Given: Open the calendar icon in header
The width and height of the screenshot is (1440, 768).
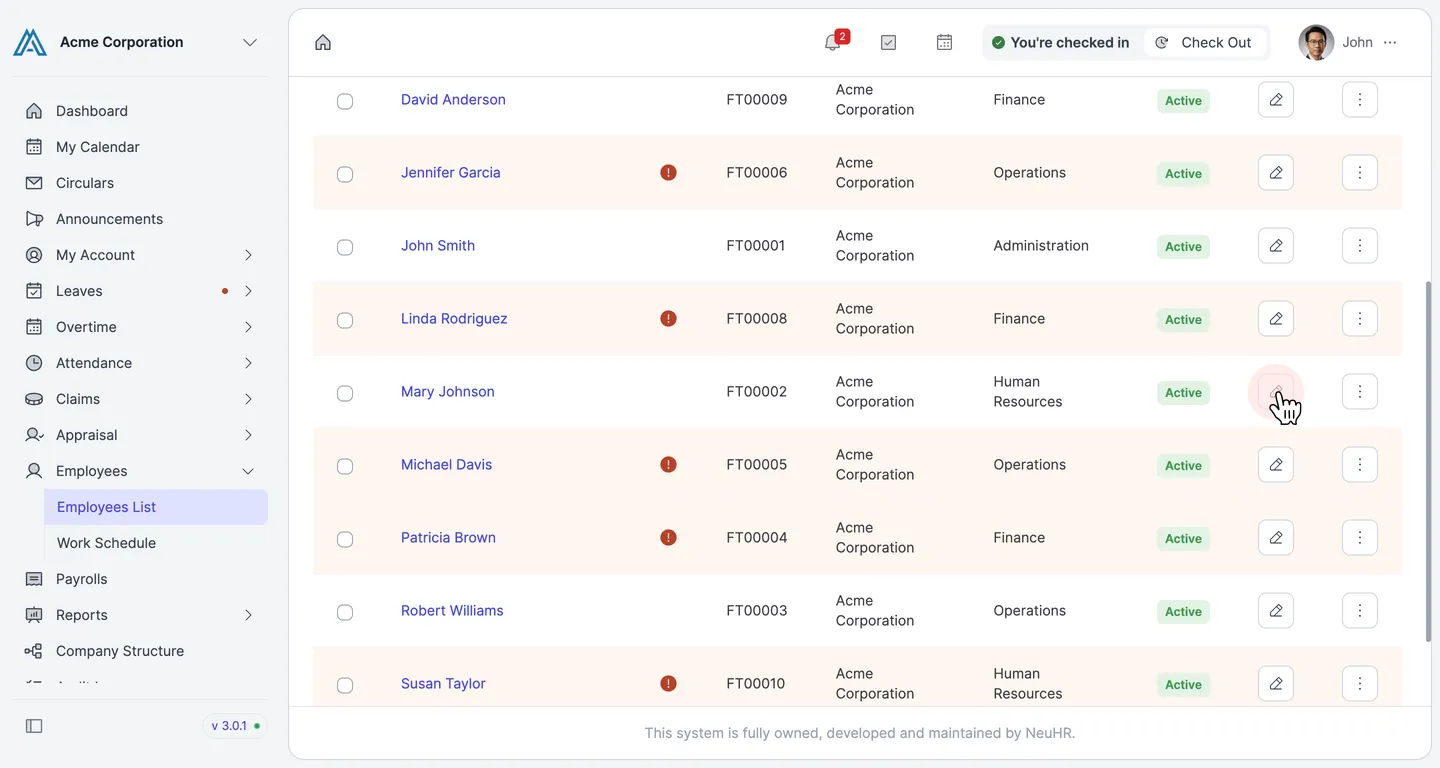Looking at the screenshot, I should click(944, 42).
